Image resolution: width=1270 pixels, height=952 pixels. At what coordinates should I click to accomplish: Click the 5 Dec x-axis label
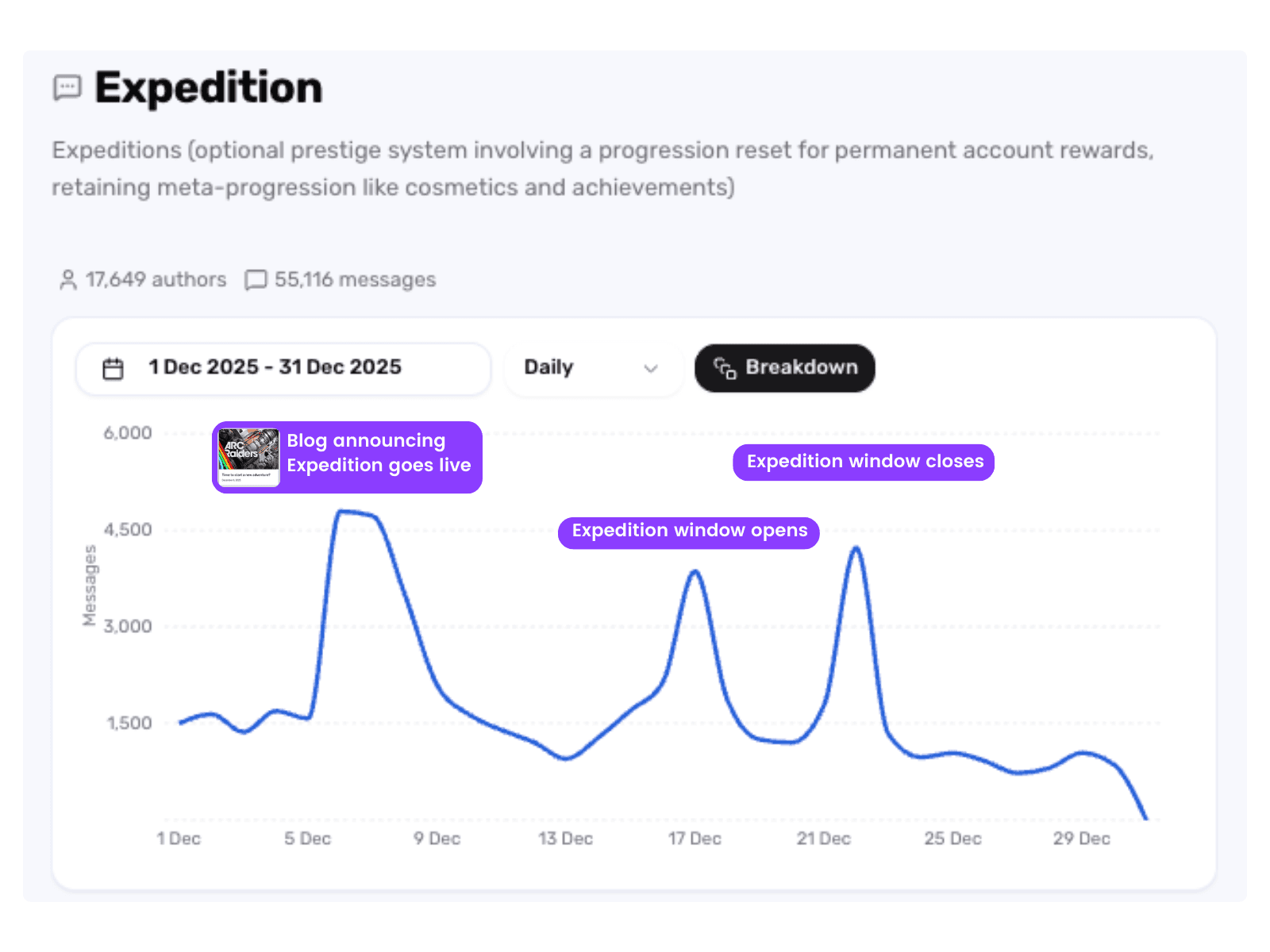pyautogui.click(x=308, y=839)
